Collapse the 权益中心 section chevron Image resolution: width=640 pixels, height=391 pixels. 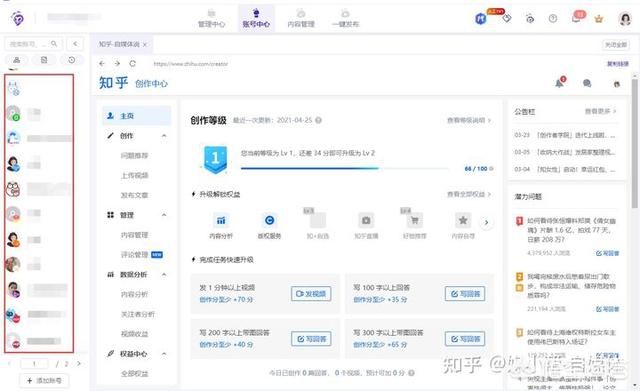164,354
